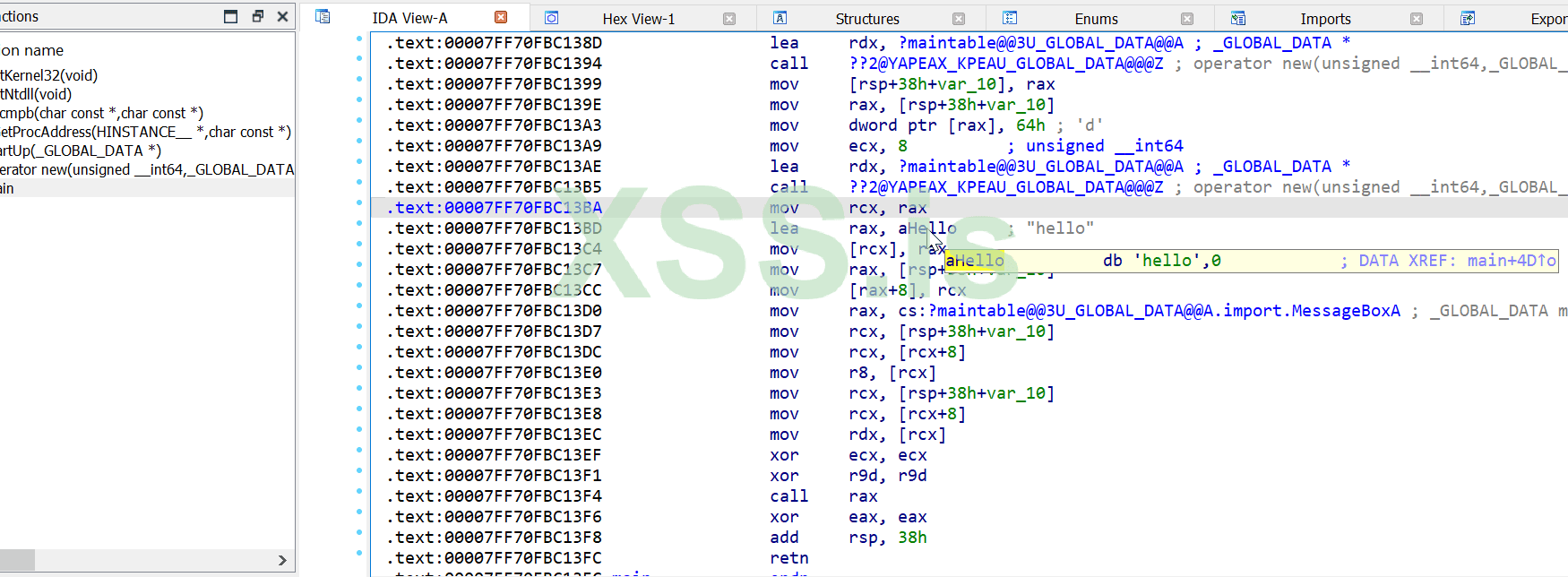This screenshot has height=577, width=1568.
Task: Click the Enums tab icon
Action: coord(1010,18)
